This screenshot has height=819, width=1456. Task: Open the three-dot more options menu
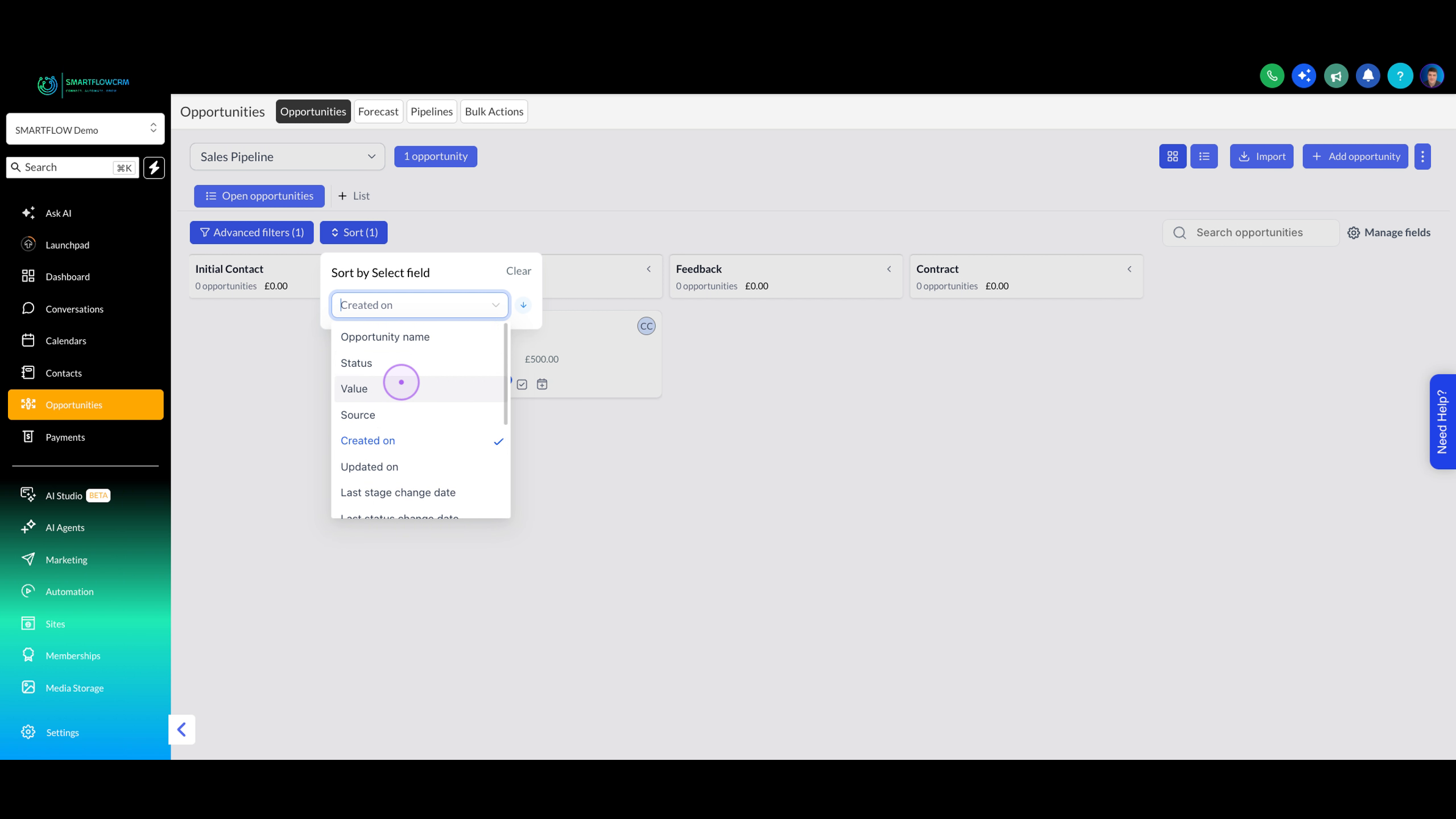click(x=1422, y=156)
